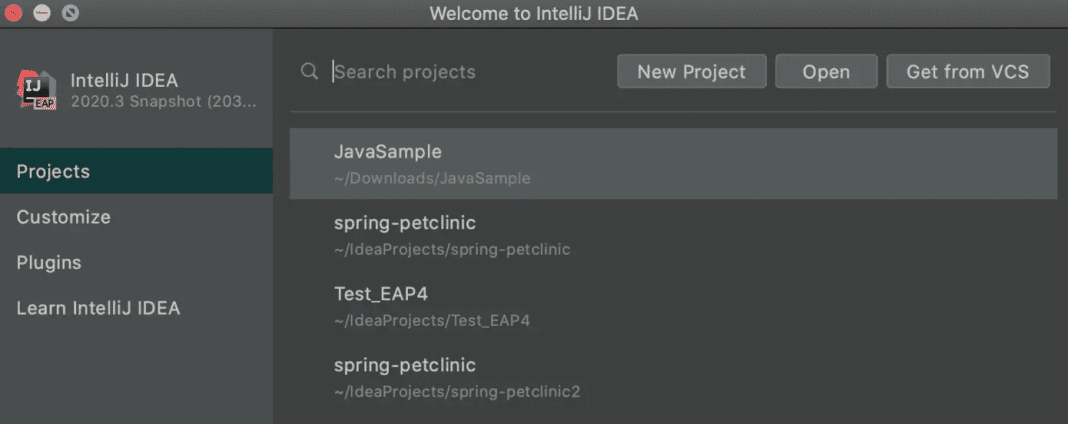Open spring-petclinic in ~/IdeaProjects/spring-petclinic
This screenshot has height=424, width=1068.
point(673,235)
